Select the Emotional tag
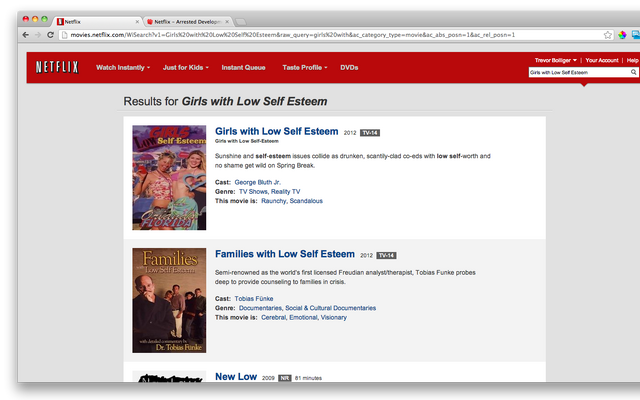 coord(303,318)
